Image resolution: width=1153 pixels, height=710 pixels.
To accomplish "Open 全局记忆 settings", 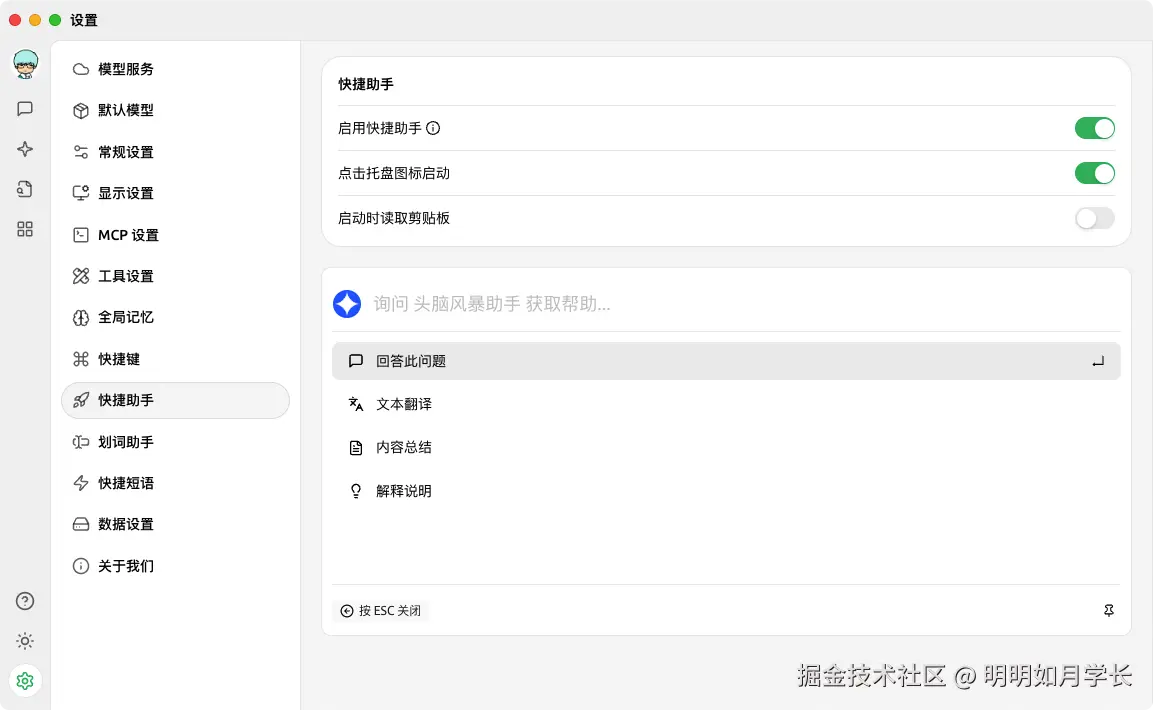I will 175,318.
